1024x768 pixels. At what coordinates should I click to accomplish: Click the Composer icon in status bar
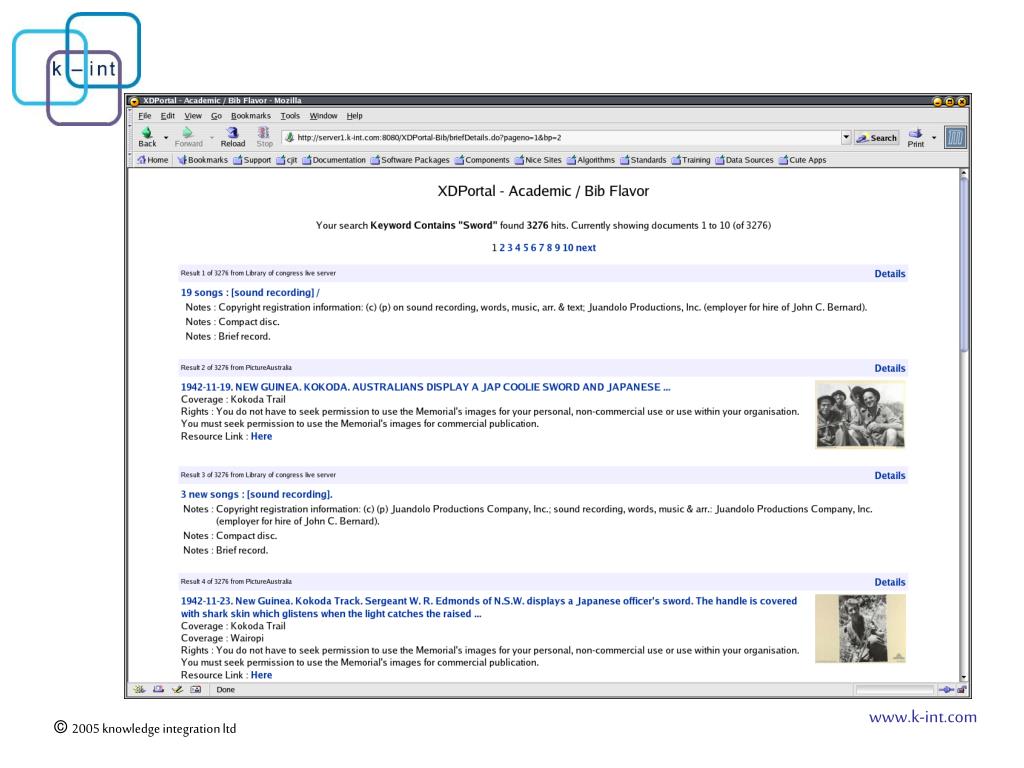pyautogui.click(x=177, y=690)
